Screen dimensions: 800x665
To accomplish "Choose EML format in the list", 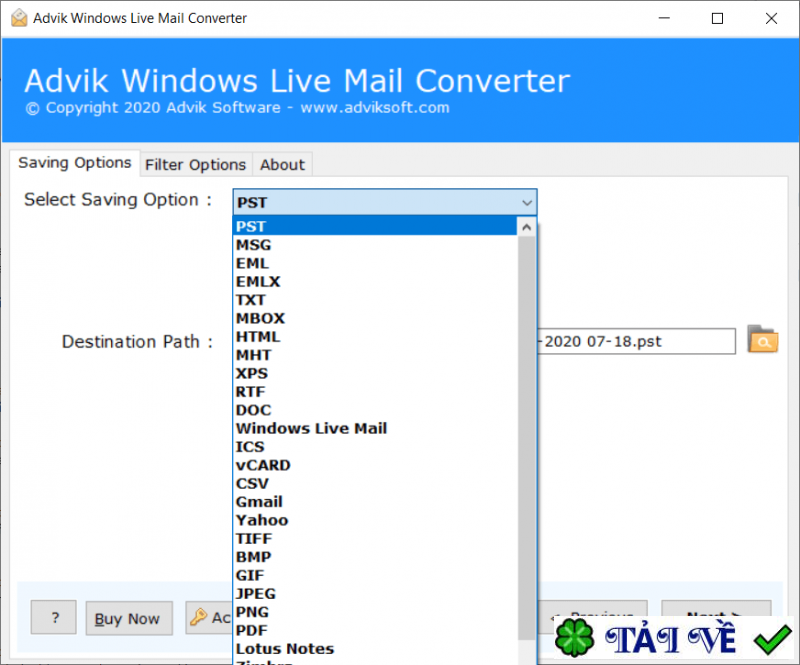I will coord(375,263).
